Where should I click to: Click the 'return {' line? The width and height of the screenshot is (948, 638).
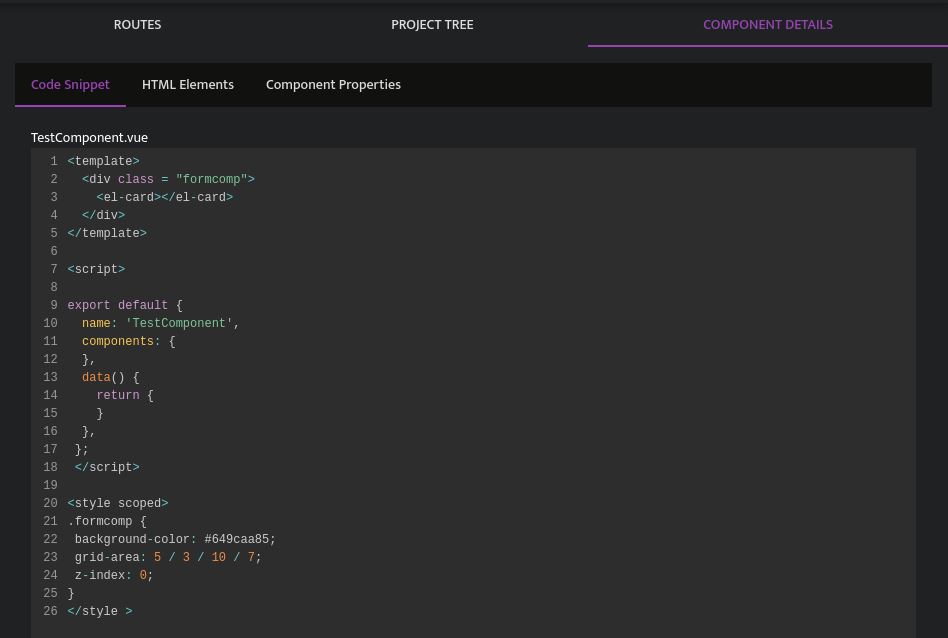click(x=125, y=395)
